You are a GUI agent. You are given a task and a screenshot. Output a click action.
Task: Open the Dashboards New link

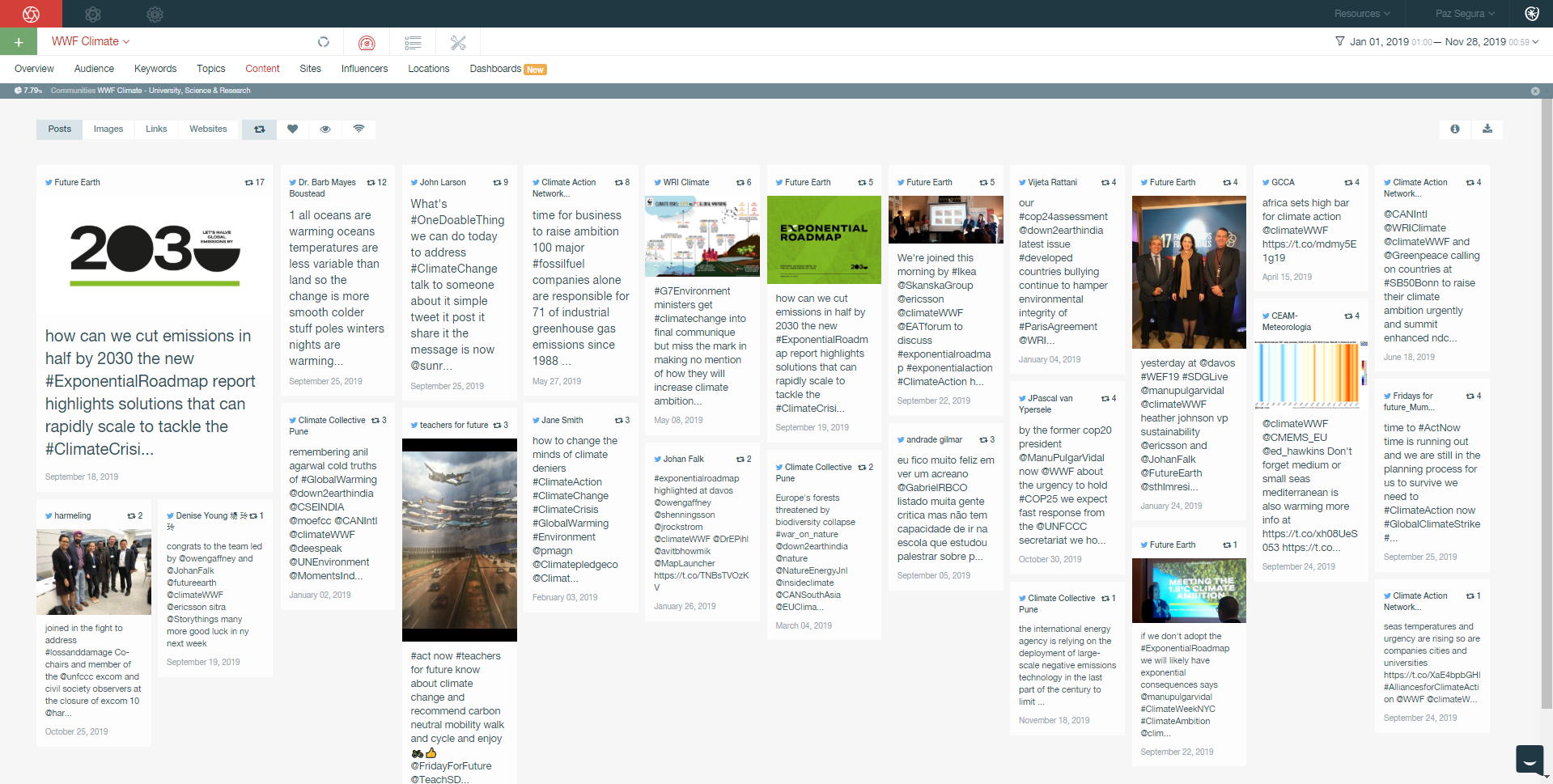[x=507, y=69]
